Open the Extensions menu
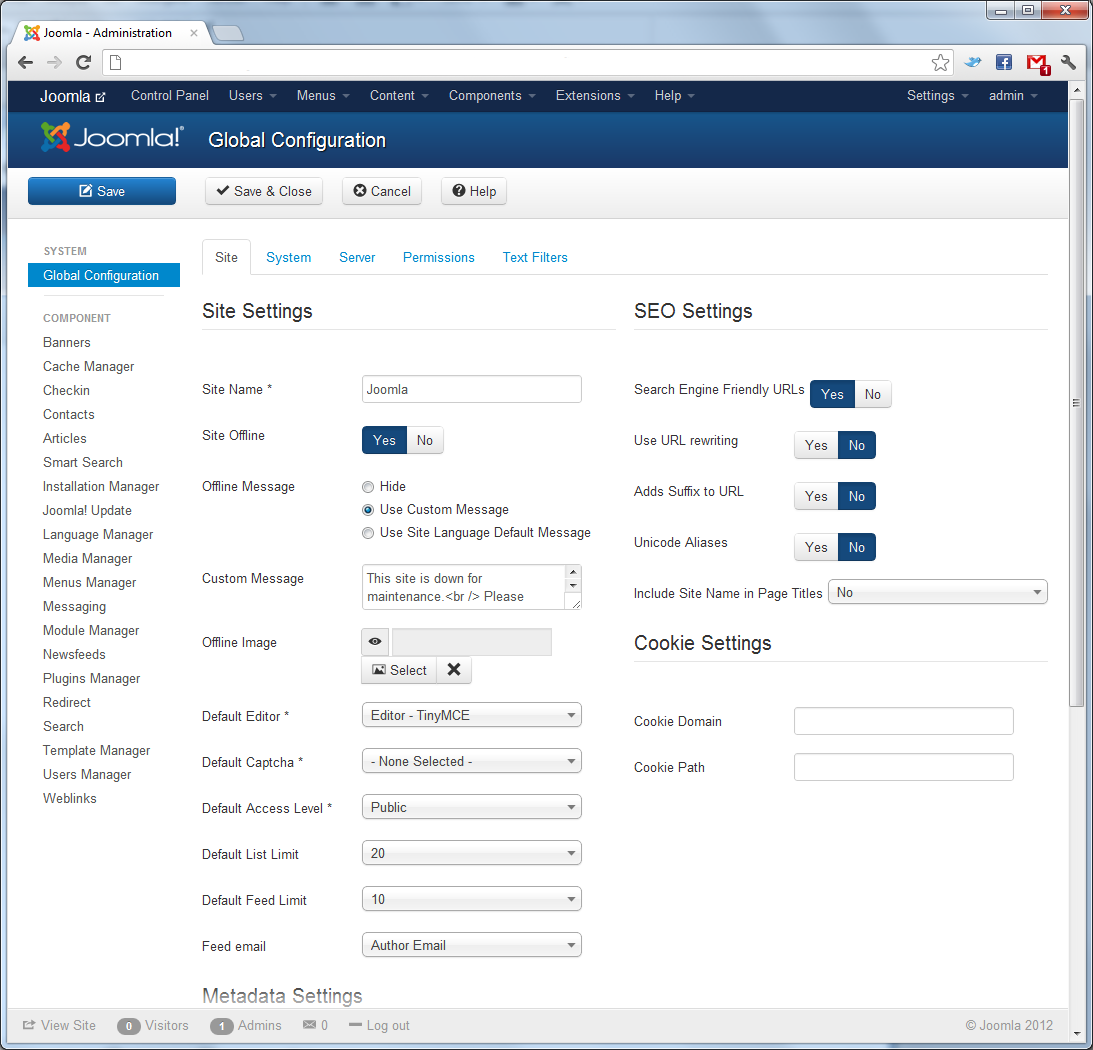Image resolution: width=1093 pixels, height=1050 pixels. coord(595,96)
